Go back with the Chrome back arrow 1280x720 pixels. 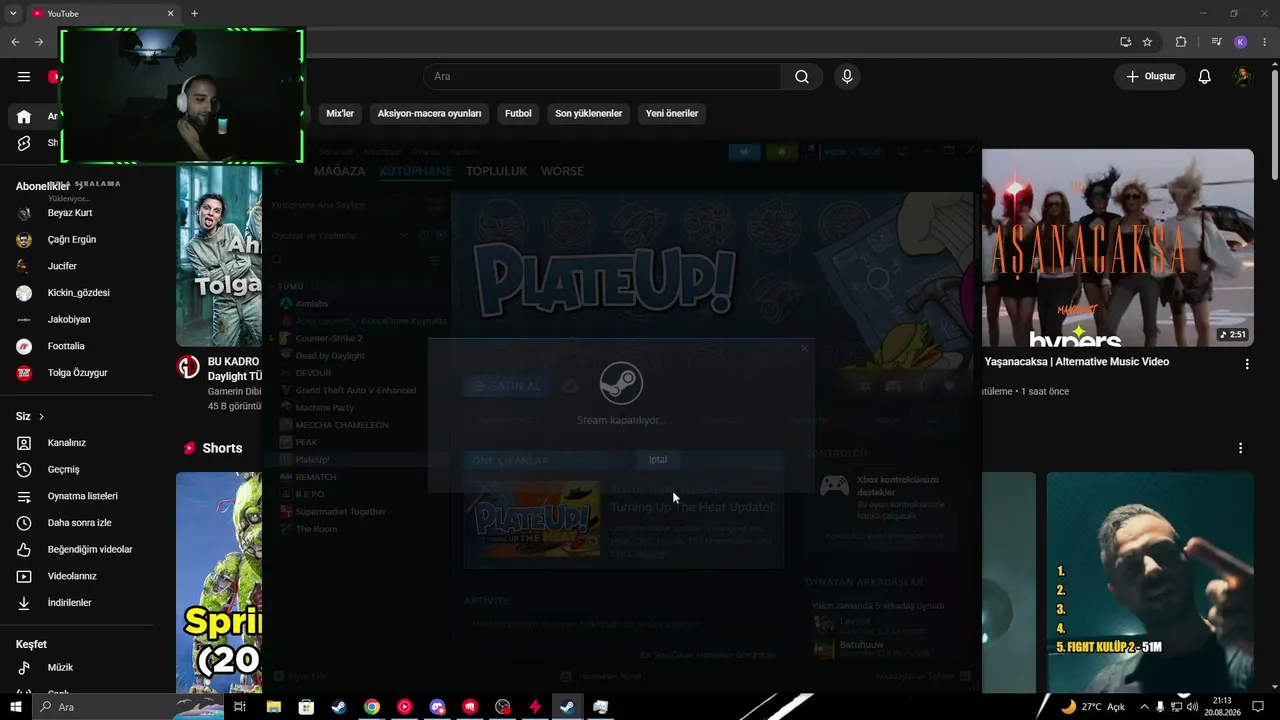[15, 42]
